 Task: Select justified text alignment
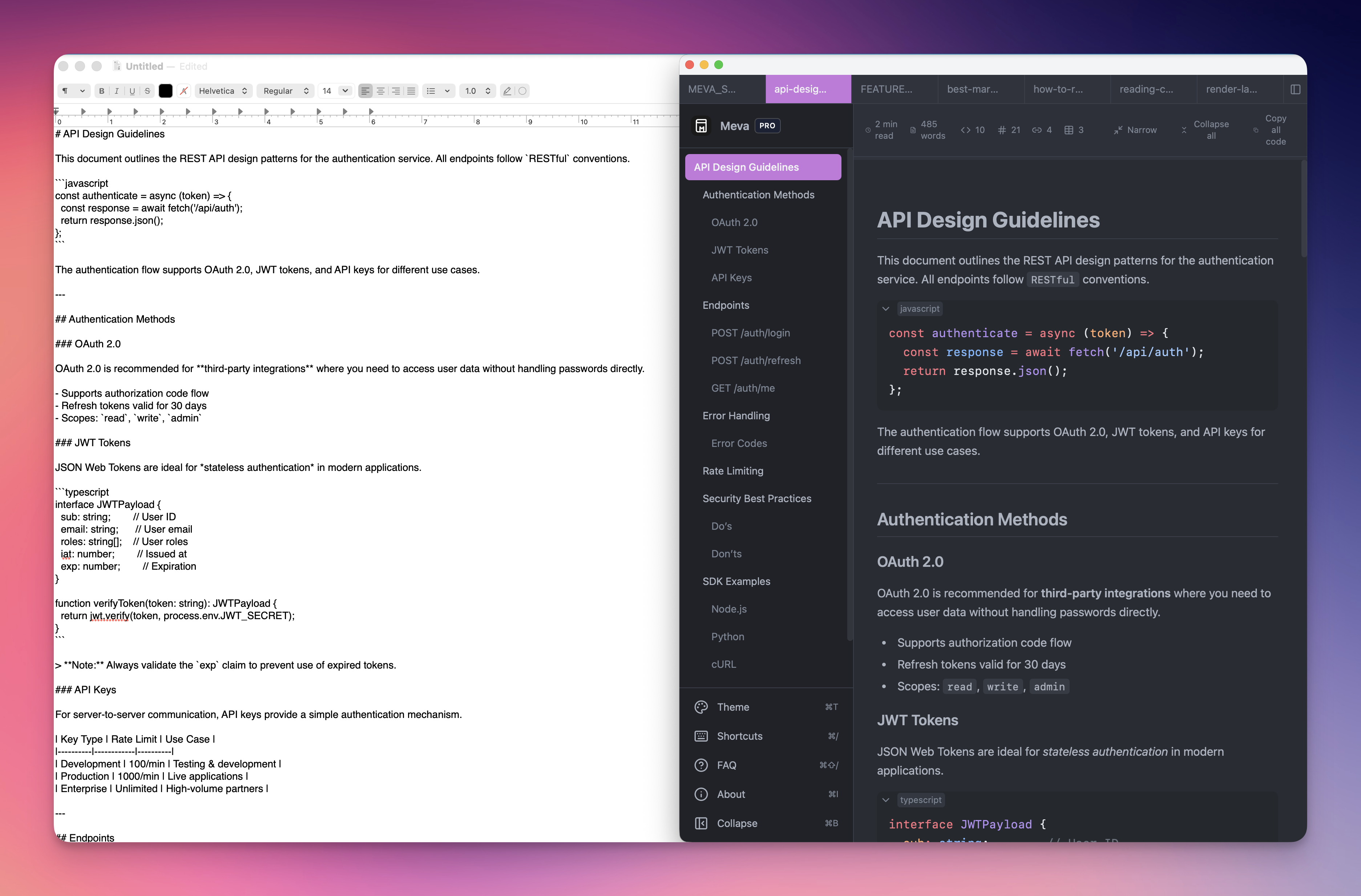(411, 91)
